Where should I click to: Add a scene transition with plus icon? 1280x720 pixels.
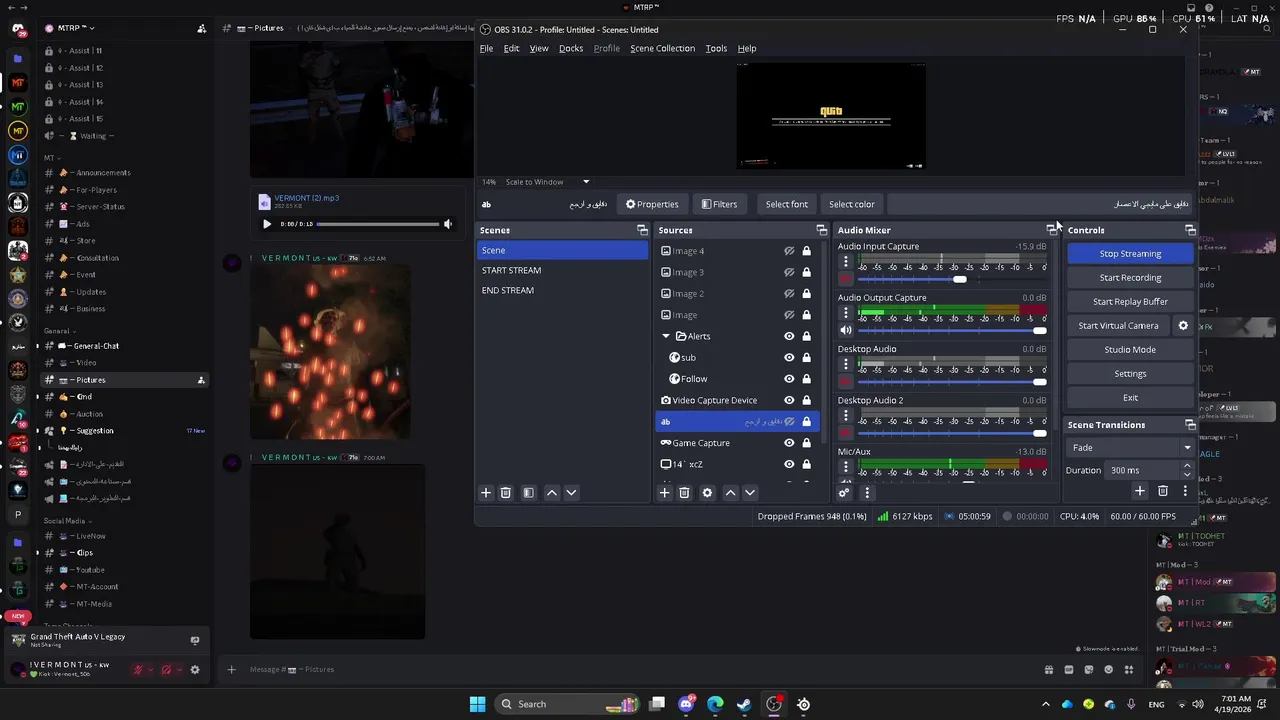click(x=1139, y=491)
